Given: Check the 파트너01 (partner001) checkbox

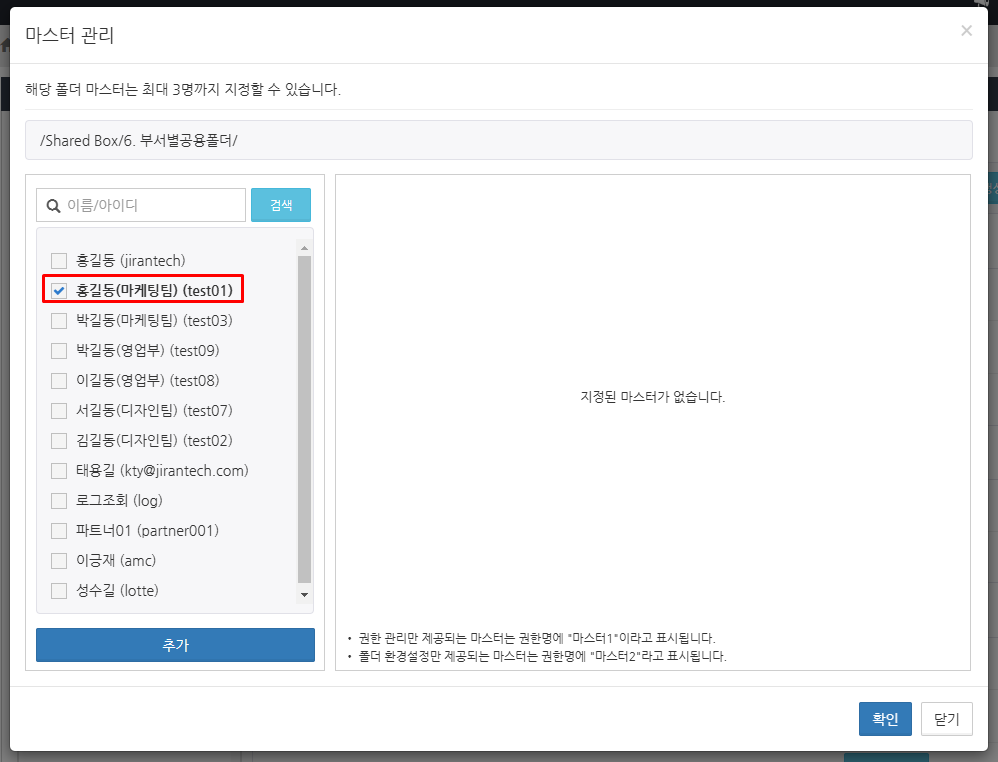Looking at the screenshot, I should click(x=59, y=531).
